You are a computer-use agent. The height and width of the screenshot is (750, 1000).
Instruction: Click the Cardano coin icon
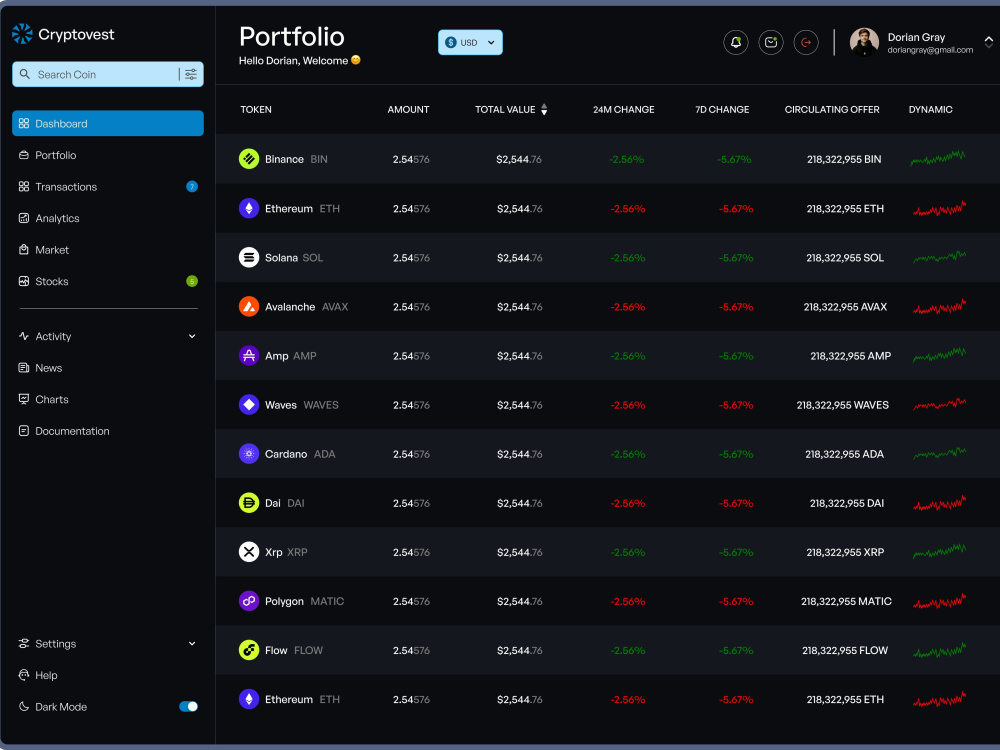[249, 454]
